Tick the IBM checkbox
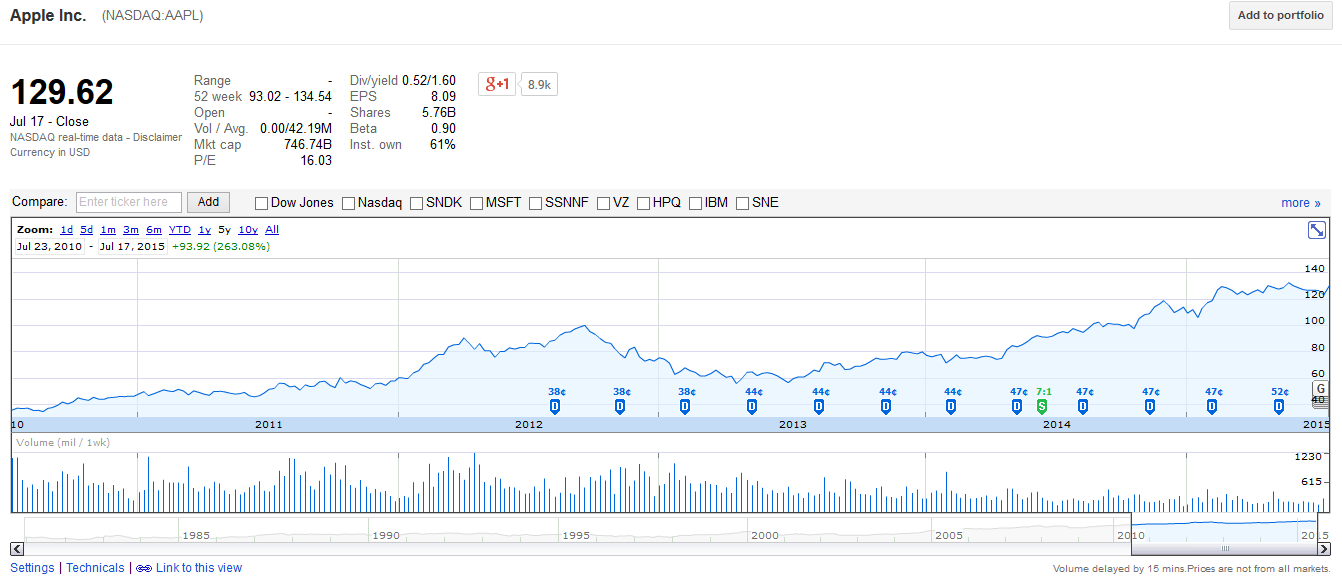The width and height of the screenshot is (1342, 579). tap(695, 203)
